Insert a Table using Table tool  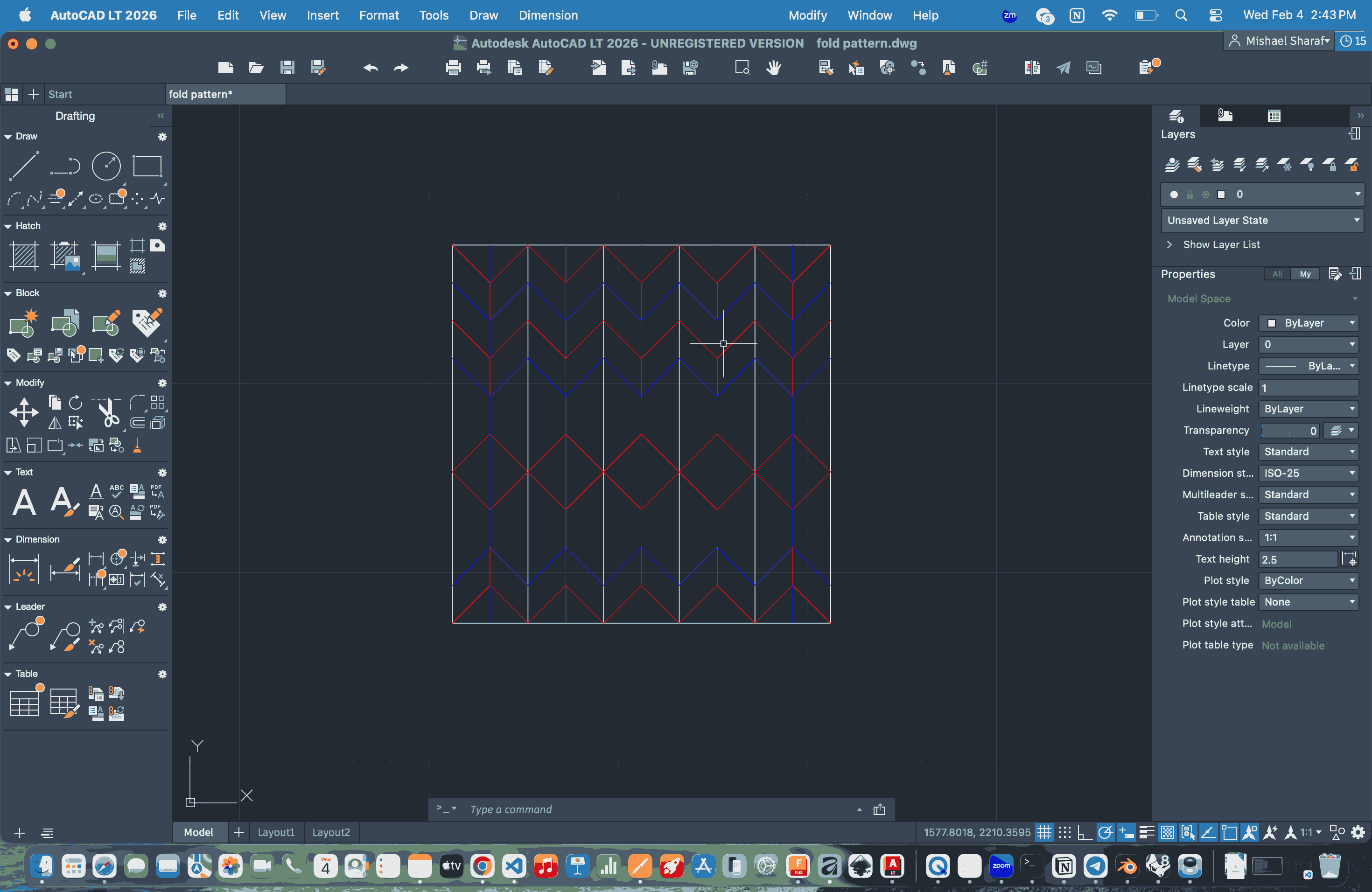click(x=24, y=703)
